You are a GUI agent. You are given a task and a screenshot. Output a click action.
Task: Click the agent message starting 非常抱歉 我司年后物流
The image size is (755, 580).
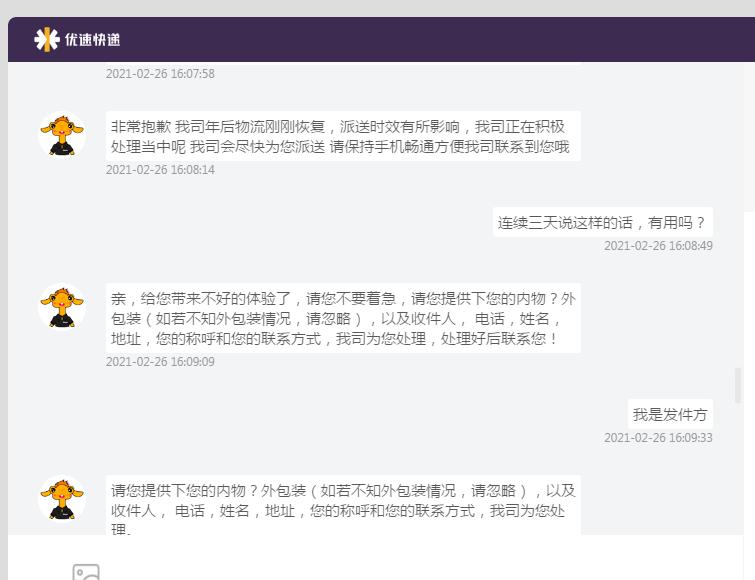coord(343,136)
